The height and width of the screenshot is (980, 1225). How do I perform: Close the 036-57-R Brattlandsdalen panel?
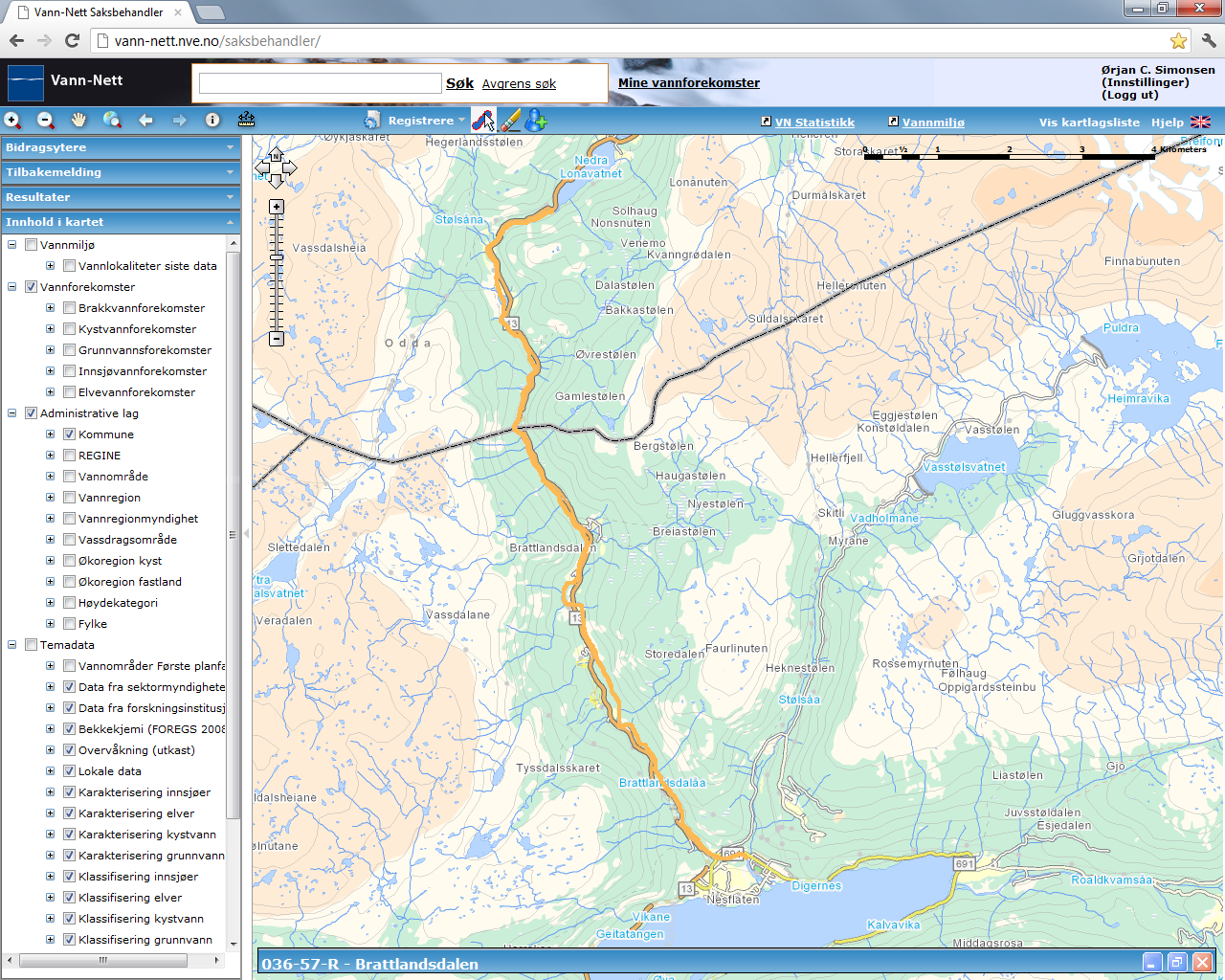pyautogui.click(x=1202, y=963)
